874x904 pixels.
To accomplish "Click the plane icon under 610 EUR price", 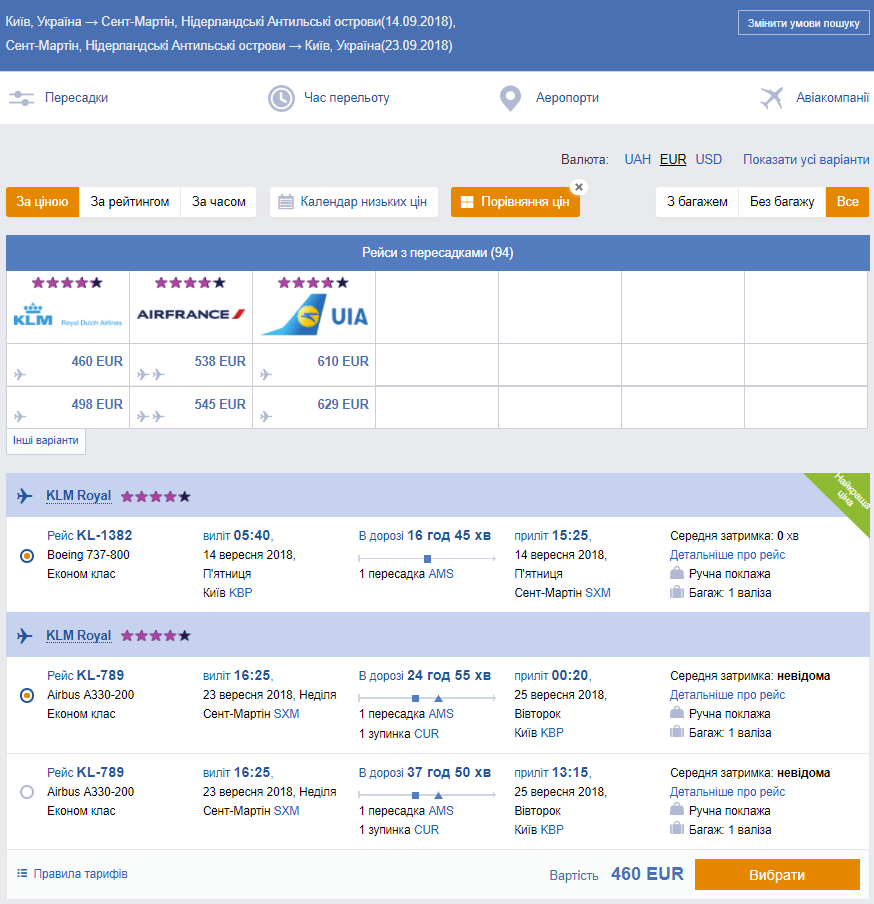I will pos(266,375).
